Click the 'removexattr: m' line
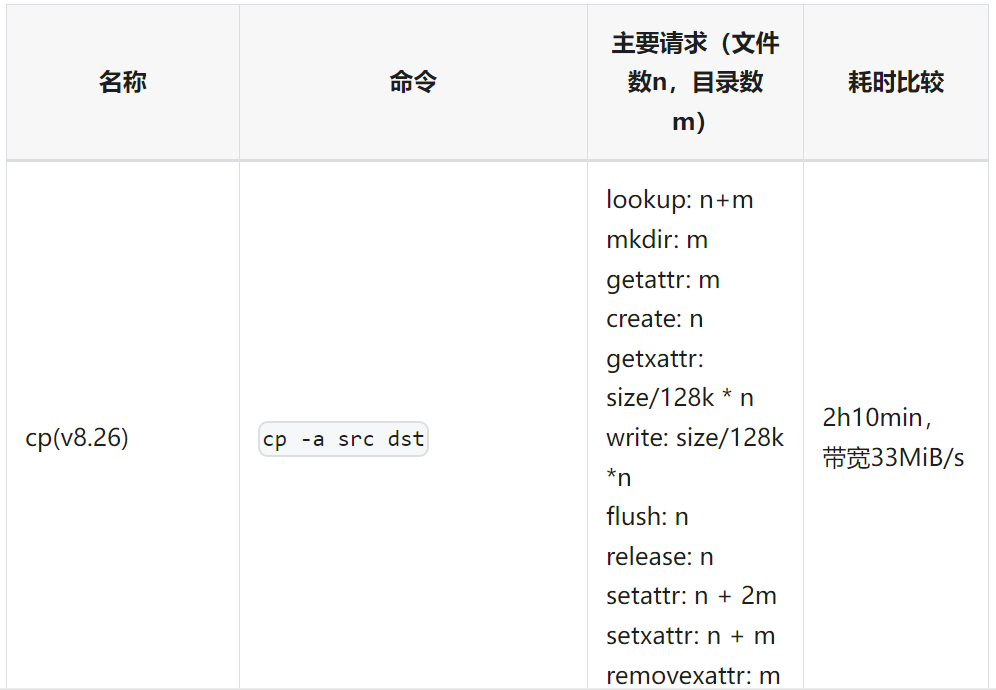 click(693, 675)
